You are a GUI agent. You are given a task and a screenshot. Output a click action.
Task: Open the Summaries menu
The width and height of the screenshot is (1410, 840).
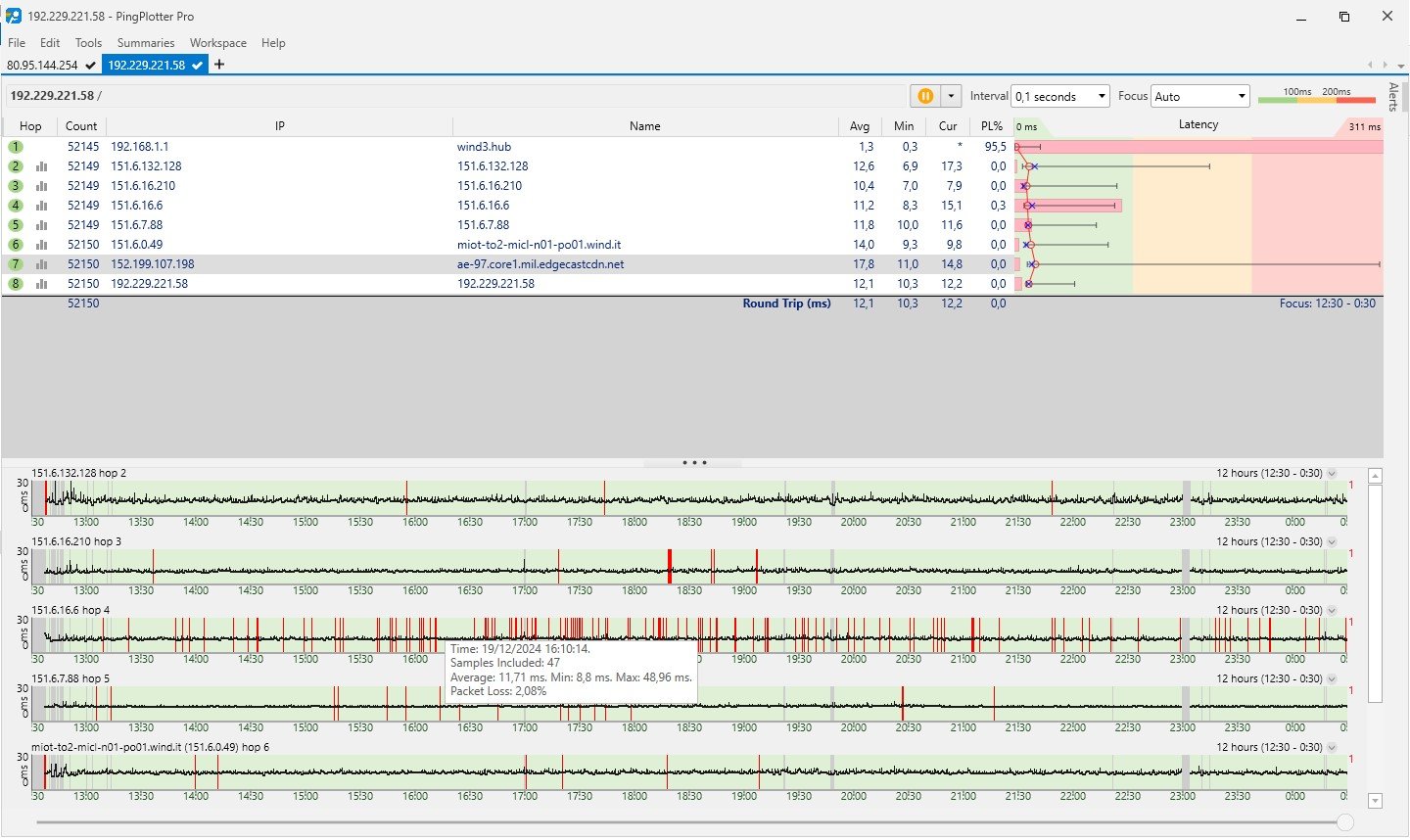pyautogui.click(x=145, y=43)
